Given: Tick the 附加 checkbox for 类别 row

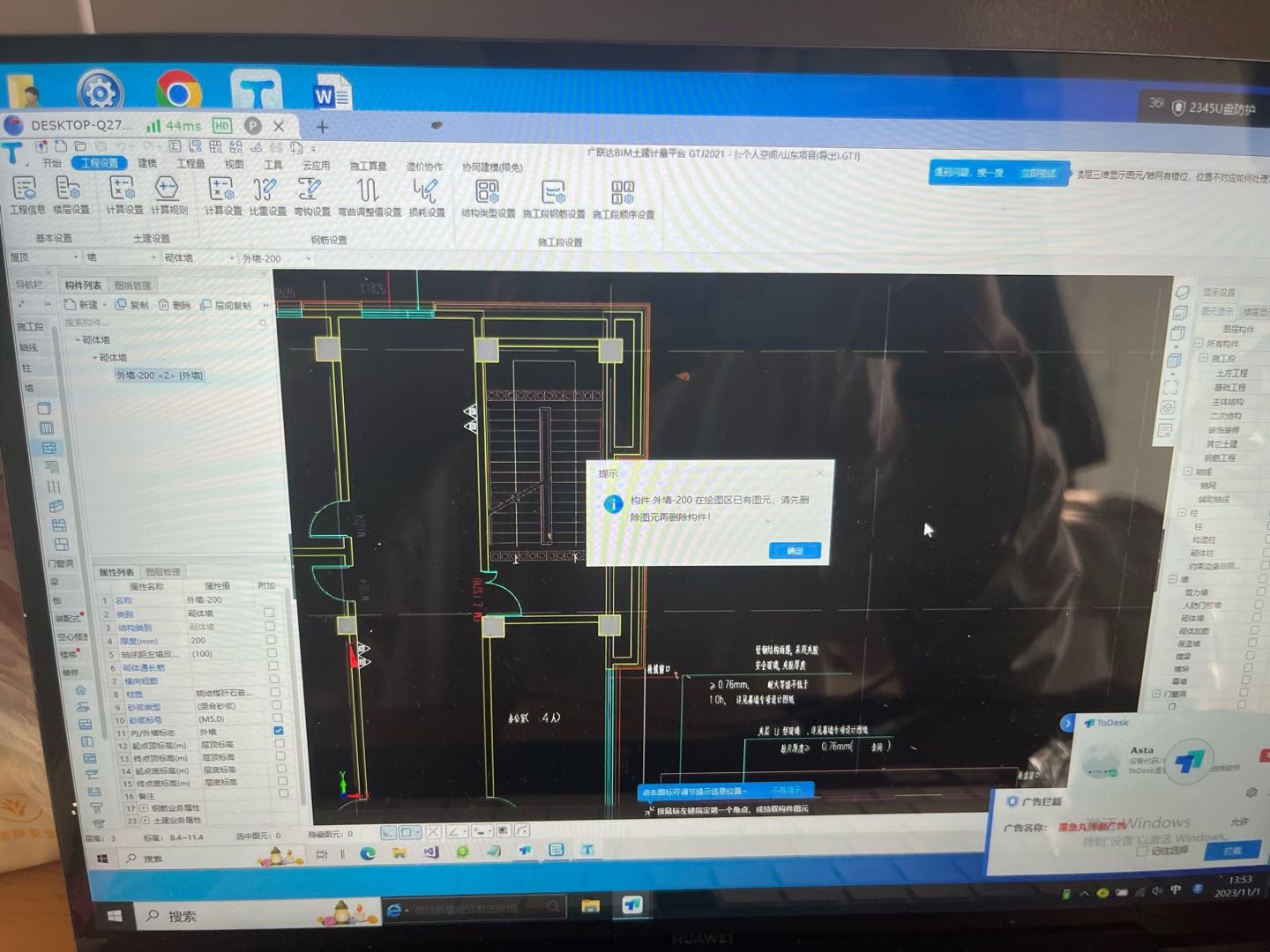Looking at the screenshot, I should (x=269, y=613).
